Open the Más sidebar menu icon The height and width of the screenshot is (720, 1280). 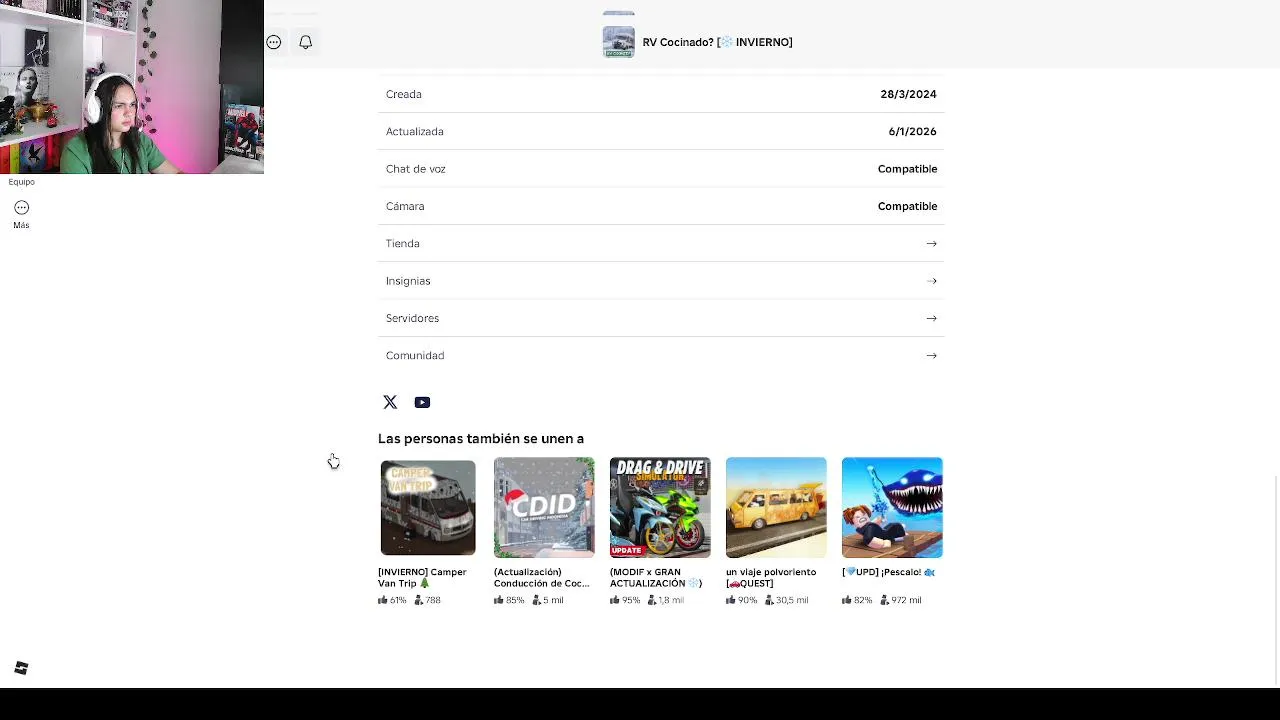point(22,208)
